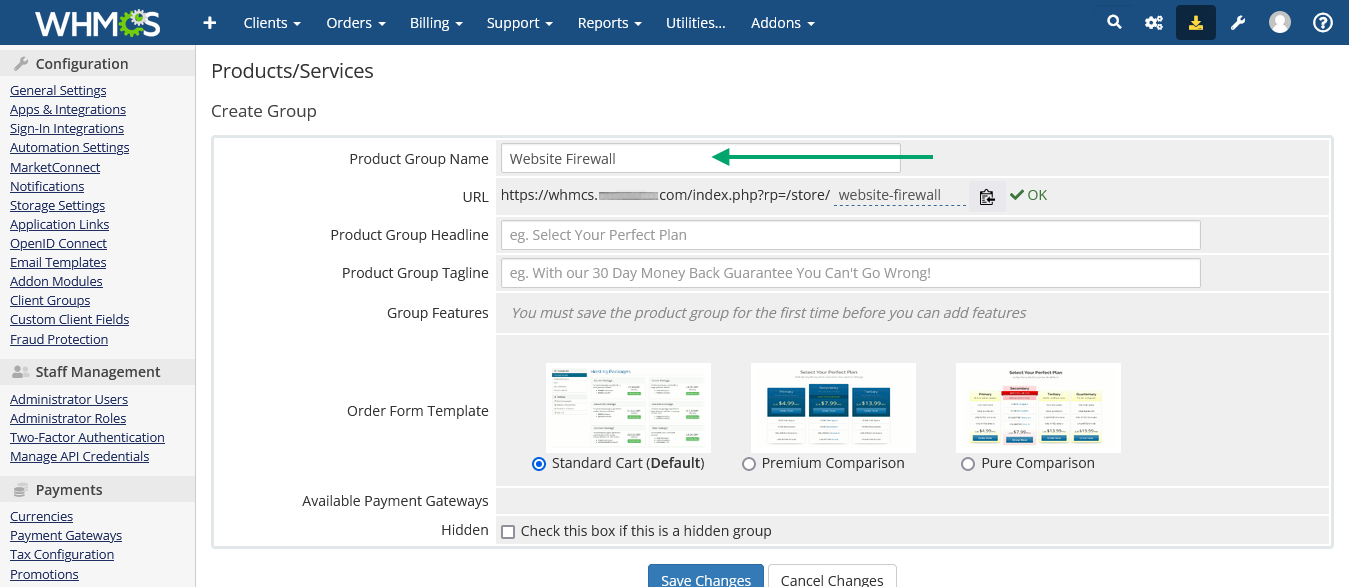Click the Staff Management sidebar heading
The image size is (1349, 587).
click(97, 372)
